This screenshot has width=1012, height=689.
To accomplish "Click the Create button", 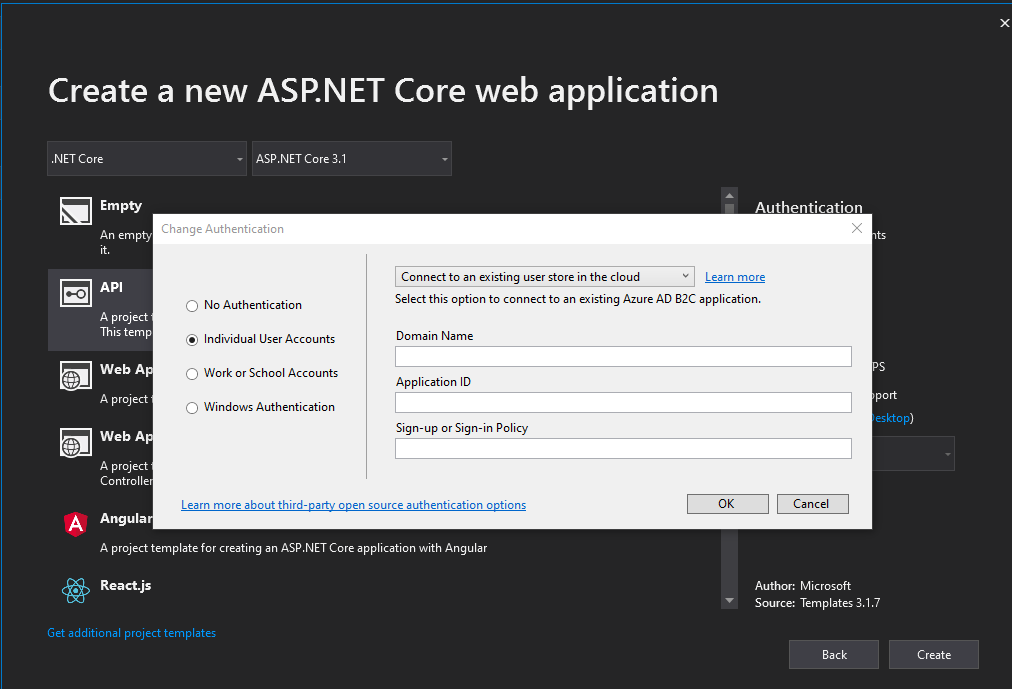I will [934, 655].
